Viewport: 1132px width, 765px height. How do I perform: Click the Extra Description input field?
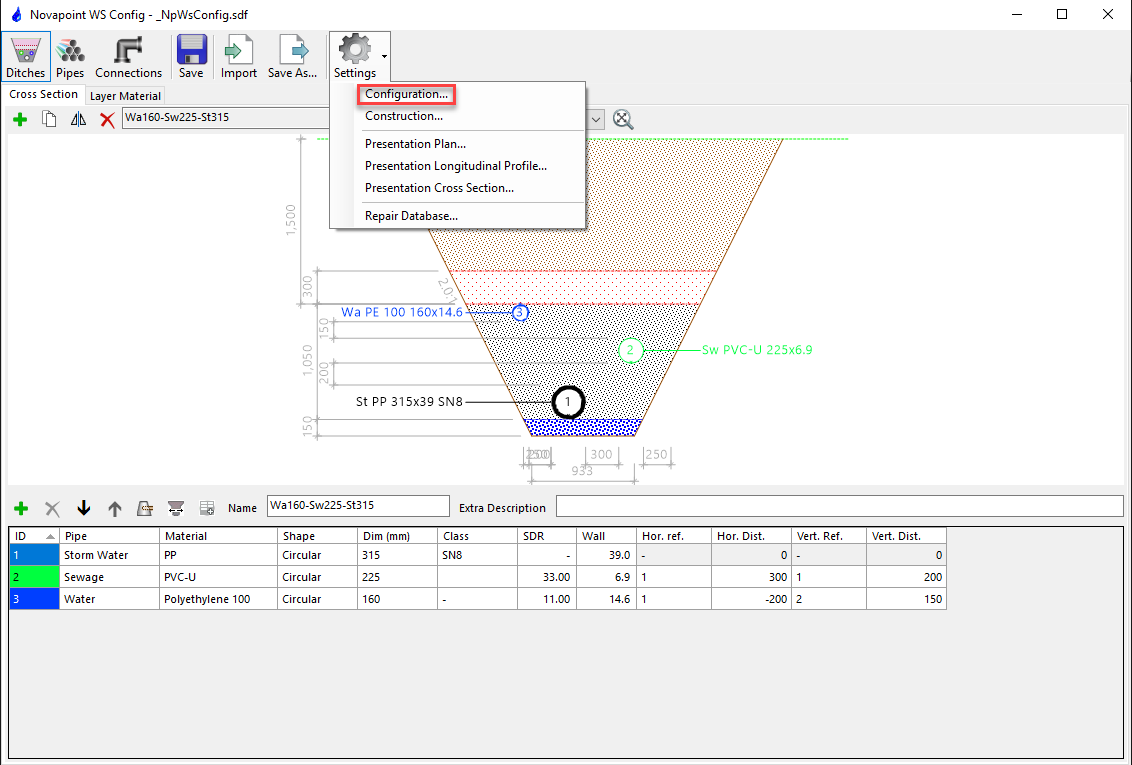tap(840, 506)
